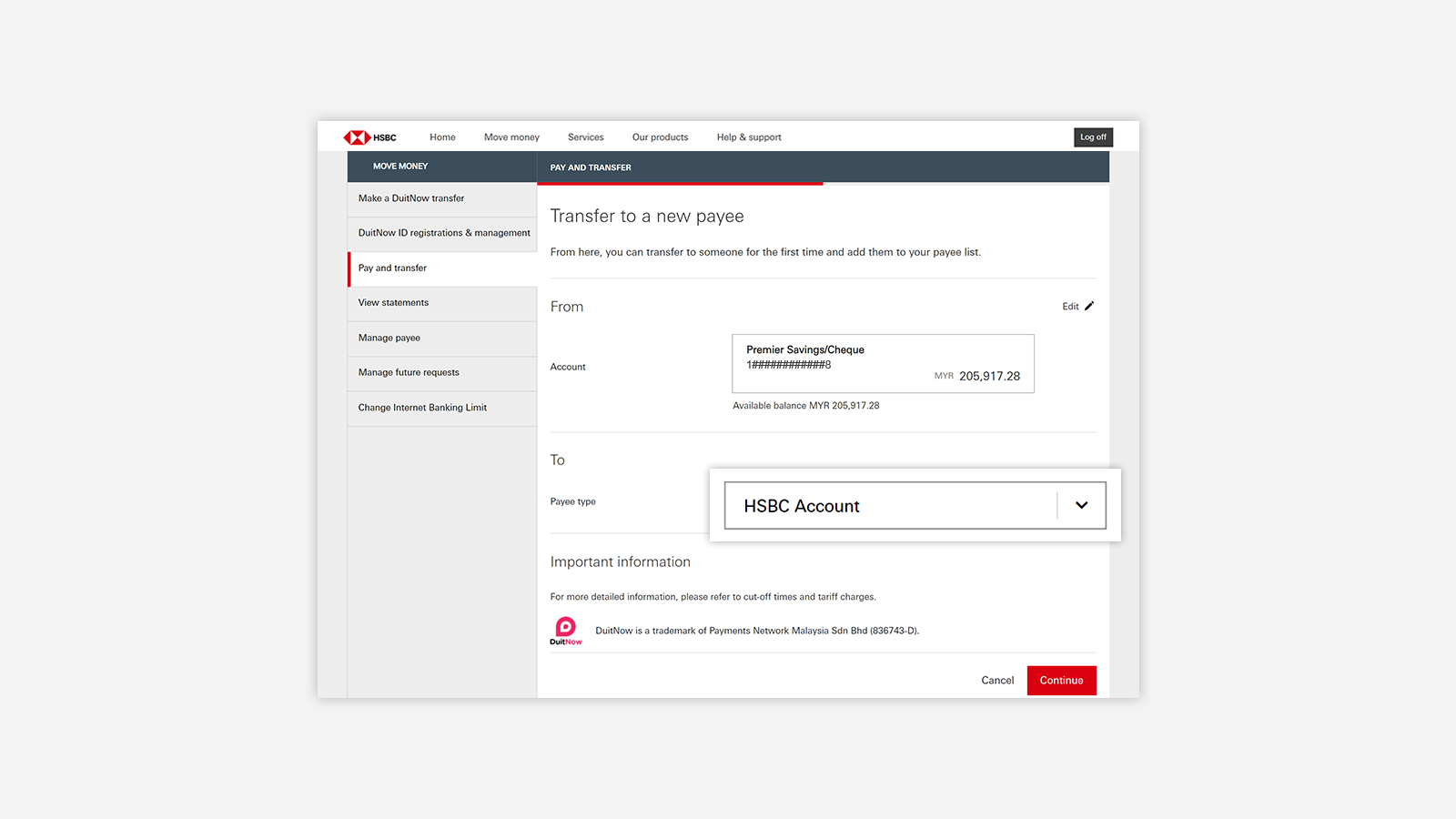Click the MOVE MONEY sidebar header
This screenshot has height=819, width=1456.
click(x=400, y=167)
